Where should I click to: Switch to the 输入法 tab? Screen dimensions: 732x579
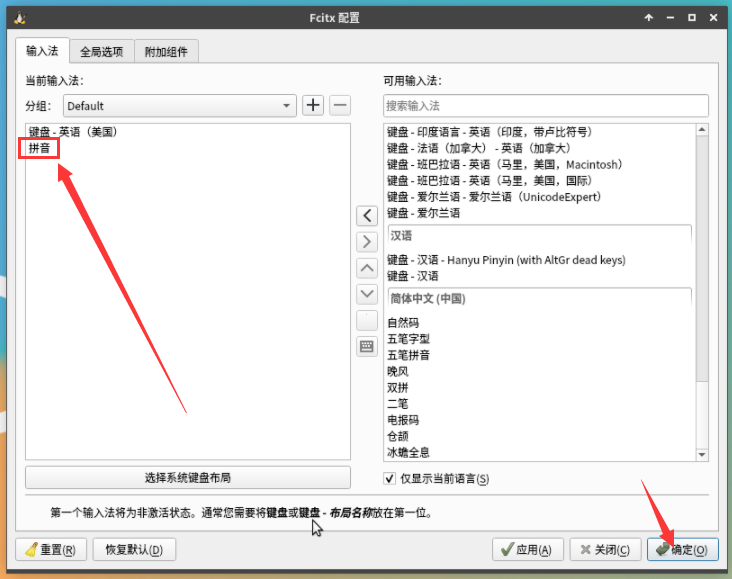click(42, 51)
